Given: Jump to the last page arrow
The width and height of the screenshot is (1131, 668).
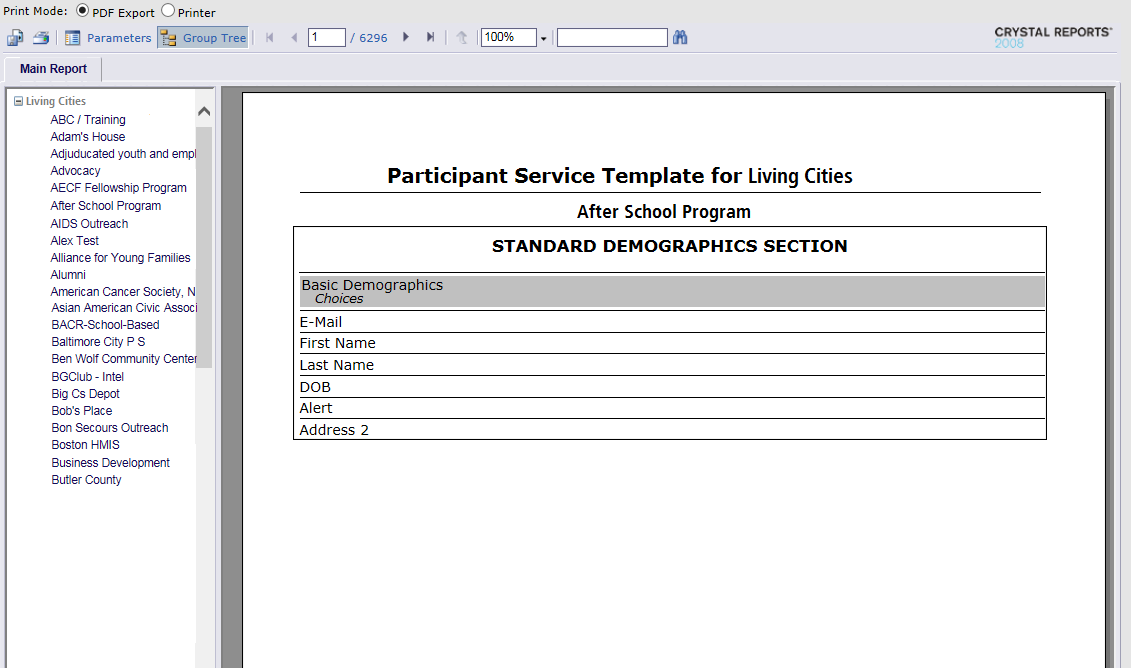Looking at the screenshot, I should (430, 38).
